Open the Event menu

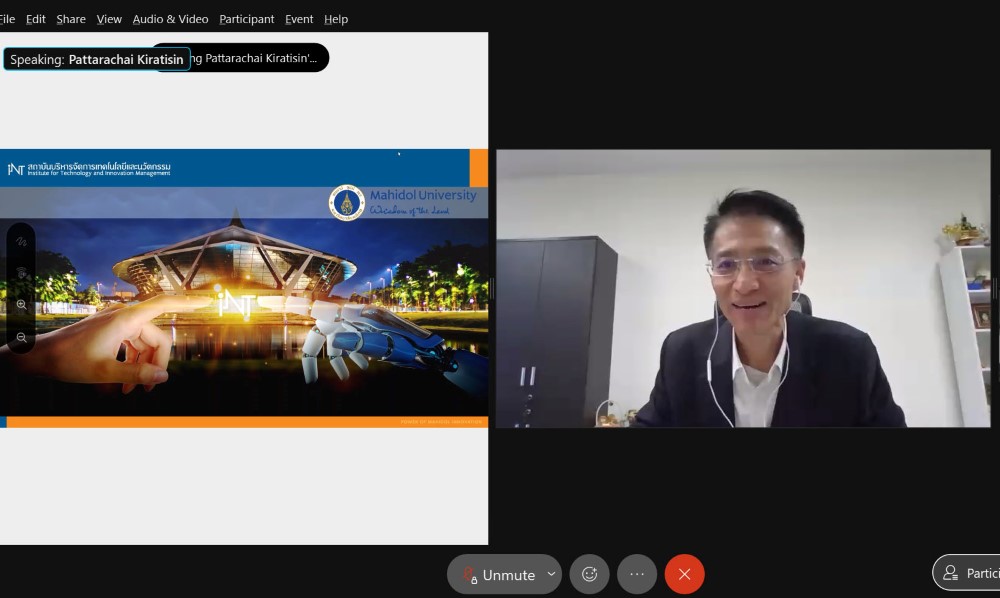tap(299, 19)
